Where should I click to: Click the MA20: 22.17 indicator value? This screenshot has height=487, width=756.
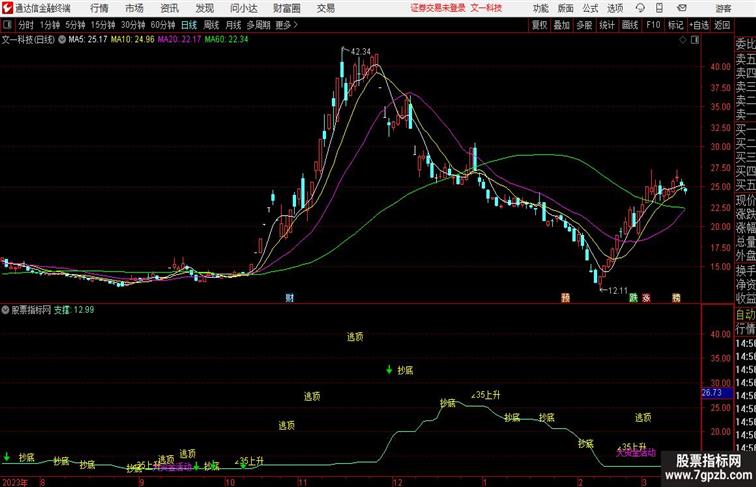(x=179, y=40)
